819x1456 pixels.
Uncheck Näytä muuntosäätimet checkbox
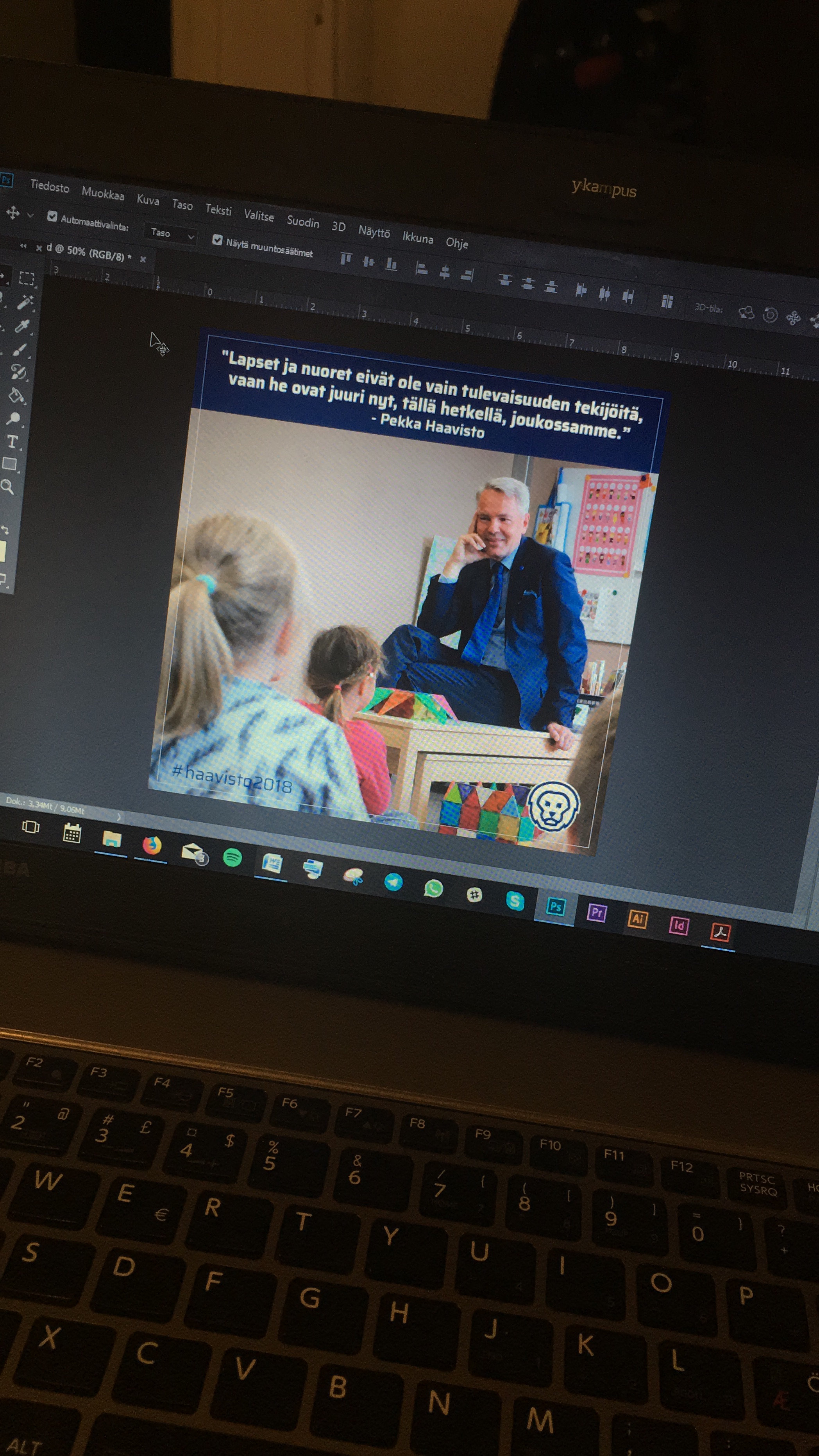pos(217,240)
